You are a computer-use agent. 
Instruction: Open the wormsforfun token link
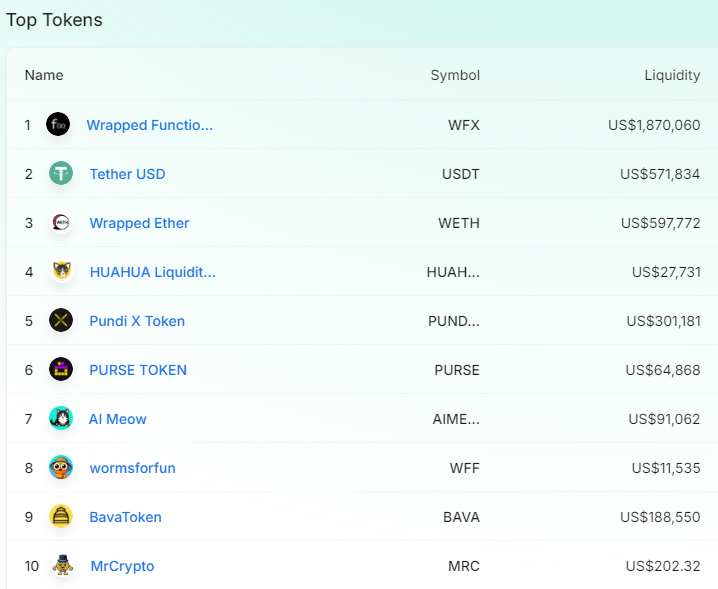133,468
